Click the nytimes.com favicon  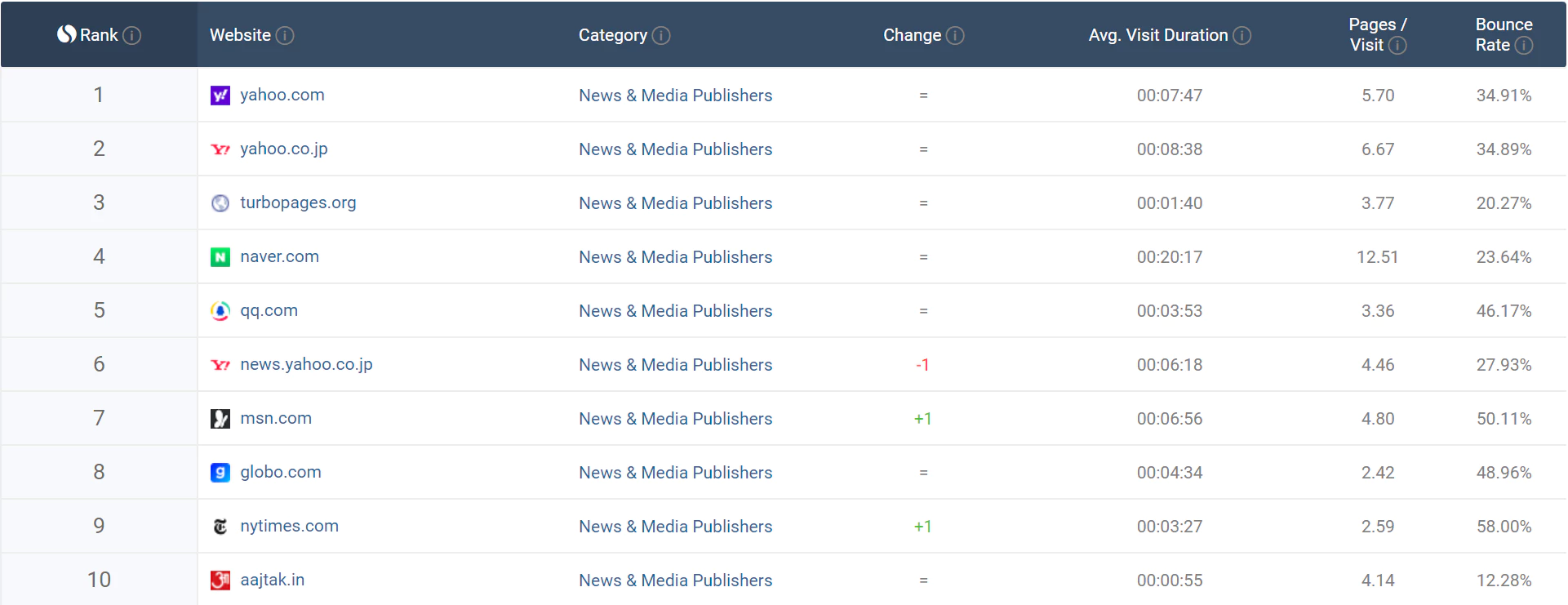(220, 527)
